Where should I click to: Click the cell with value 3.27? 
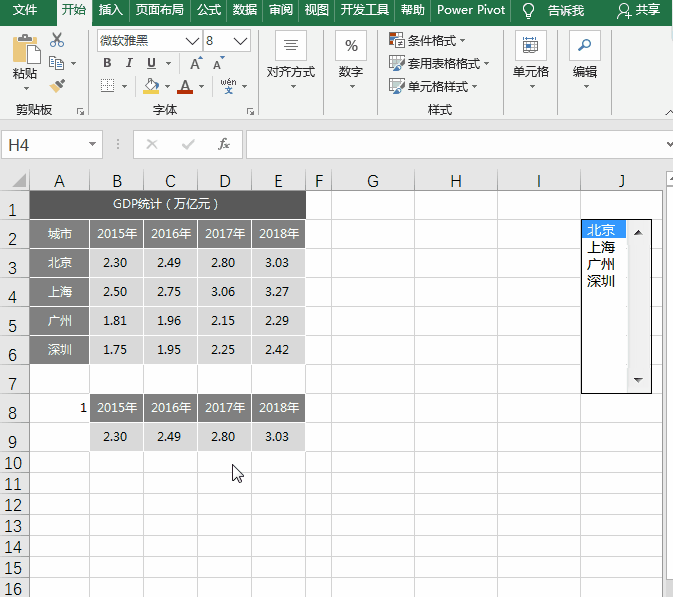point(278,292)
